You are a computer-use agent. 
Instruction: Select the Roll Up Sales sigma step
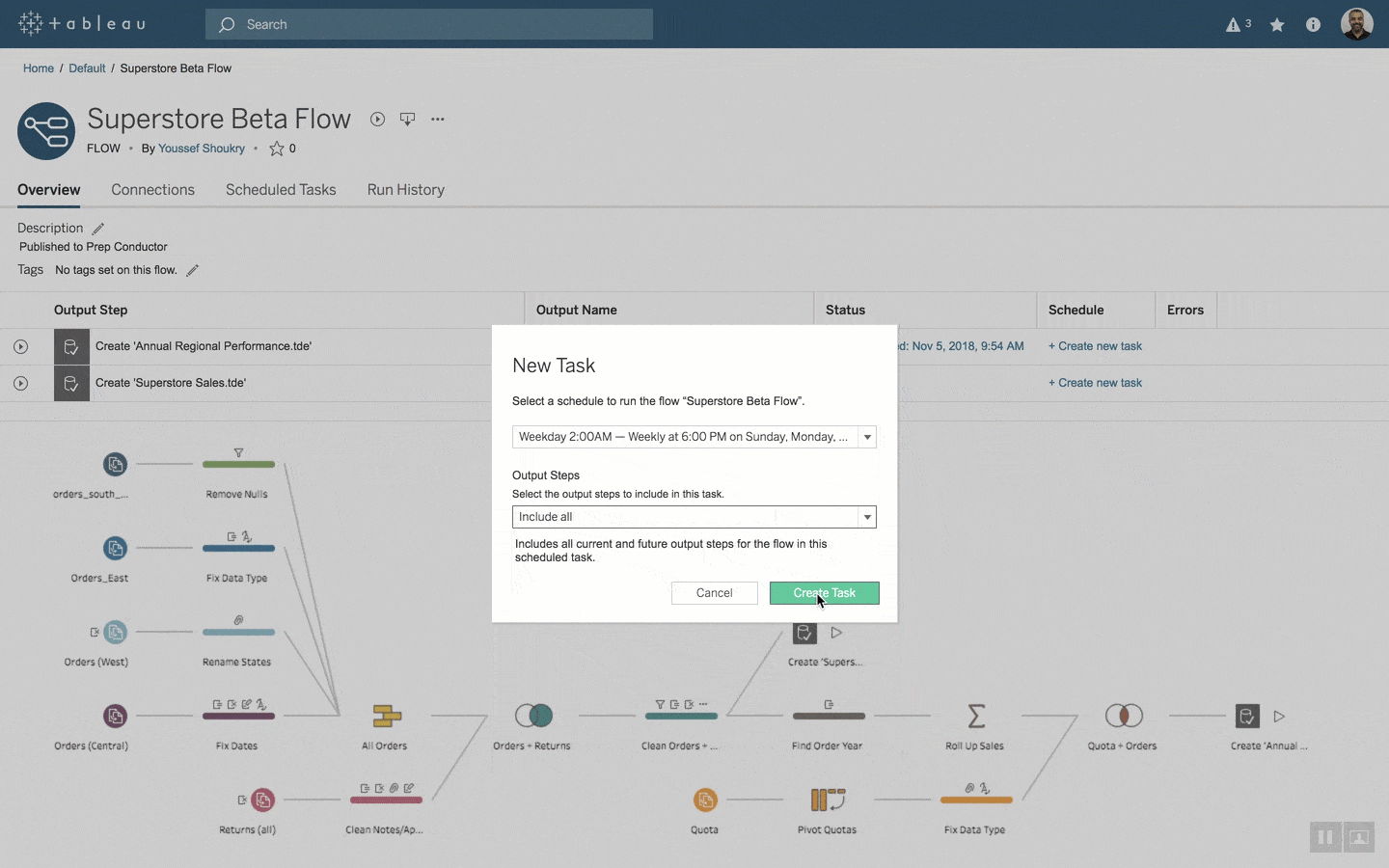(x=975, y=717)
